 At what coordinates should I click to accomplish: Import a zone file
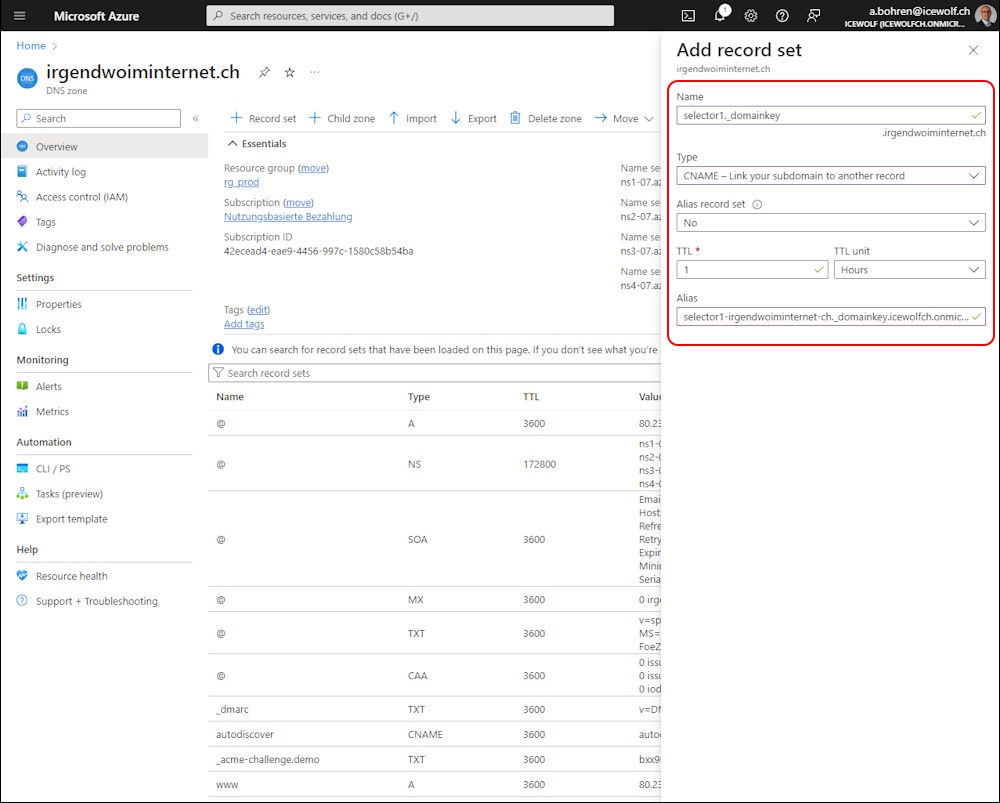(413, 119)
